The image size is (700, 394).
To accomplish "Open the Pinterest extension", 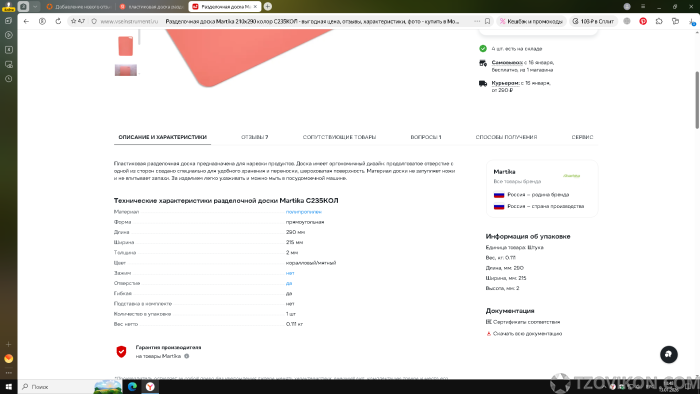I will [x=643, y=21].
